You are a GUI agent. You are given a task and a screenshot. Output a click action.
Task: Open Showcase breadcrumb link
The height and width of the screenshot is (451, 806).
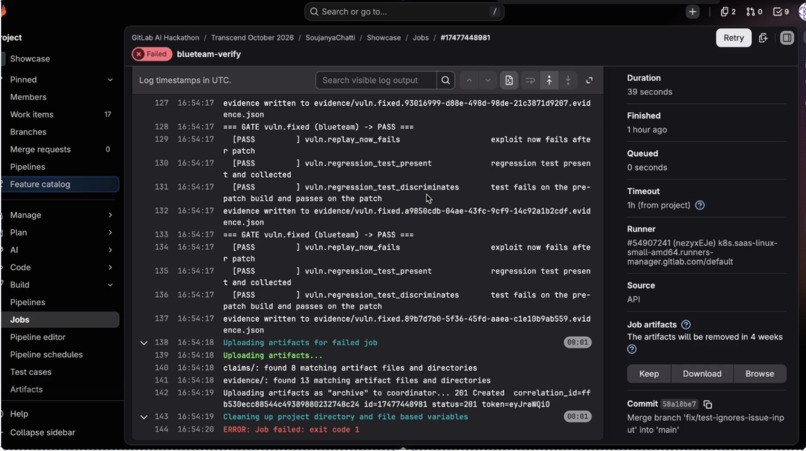[x=383, y=38]
